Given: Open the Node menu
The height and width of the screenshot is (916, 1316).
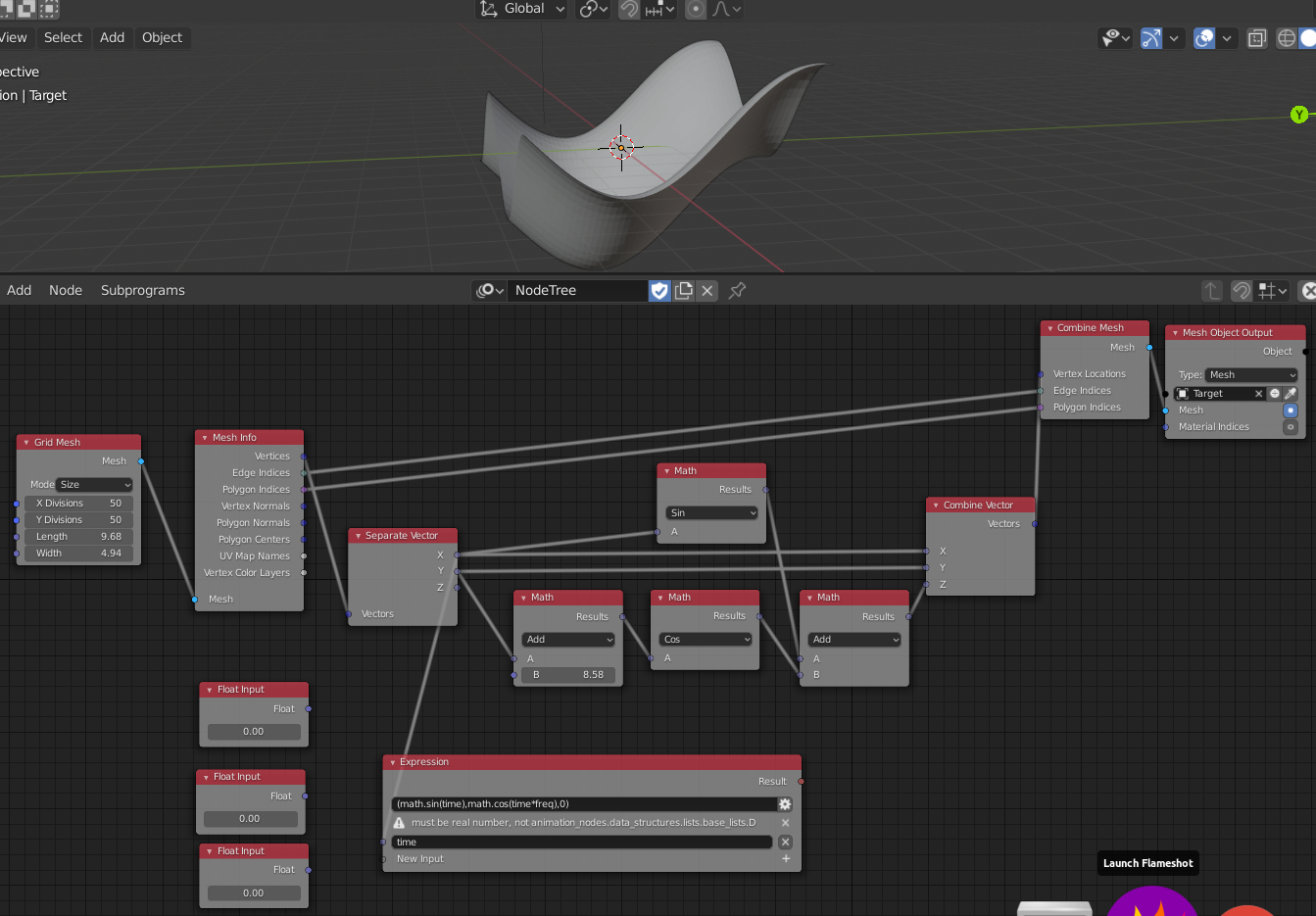Looking at the screenshot, I should pyautogui.click(x=66, y=290).
